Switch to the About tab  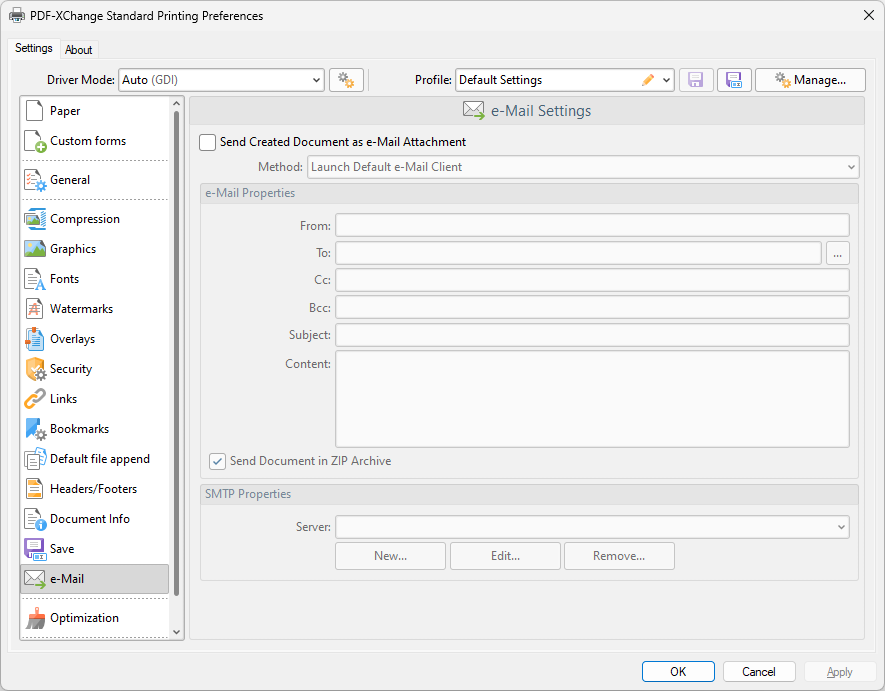pyautogui.click(x=78, y=50)
